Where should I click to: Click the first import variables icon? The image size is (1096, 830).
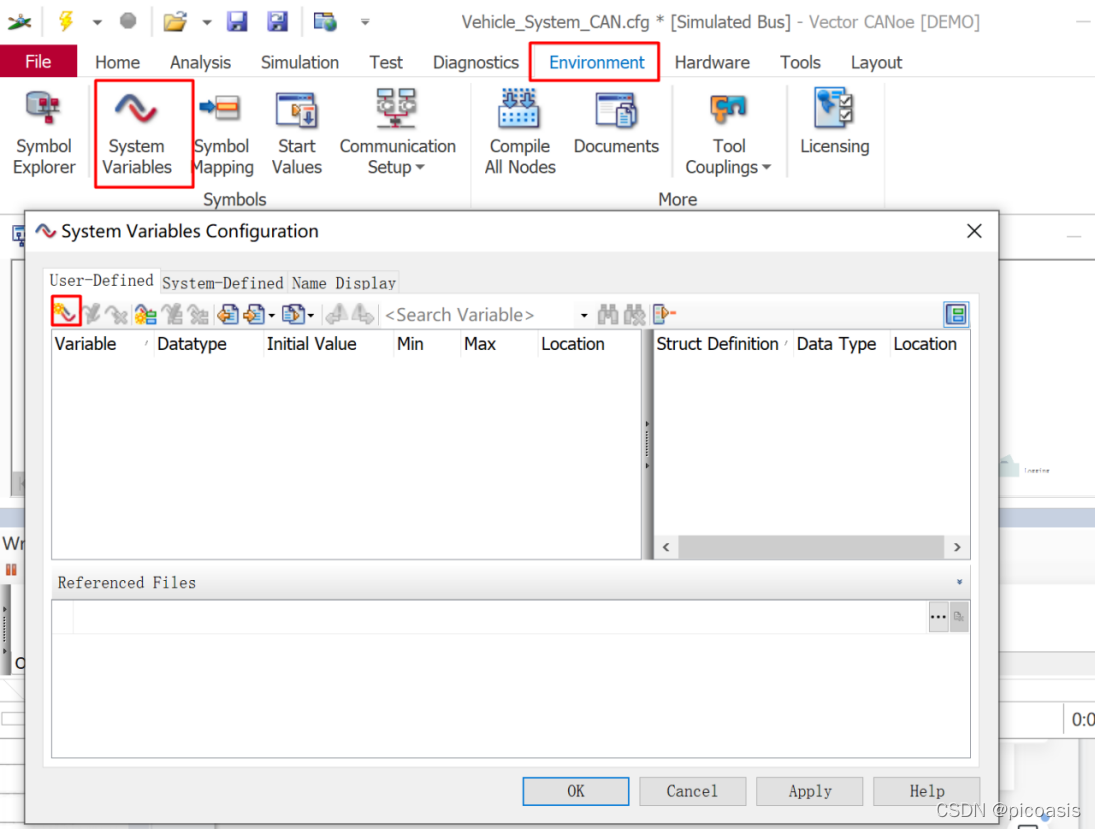pos(228,314)
